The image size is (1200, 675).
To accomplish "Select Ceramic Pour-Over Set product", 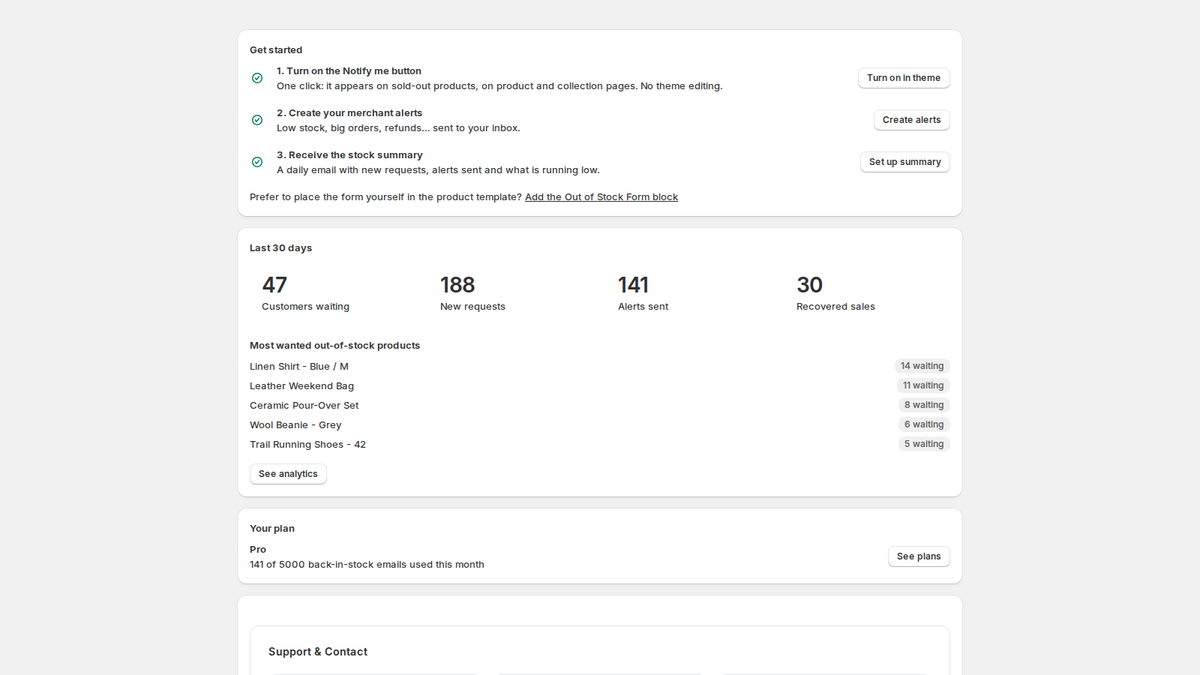I will pos(304,405).
